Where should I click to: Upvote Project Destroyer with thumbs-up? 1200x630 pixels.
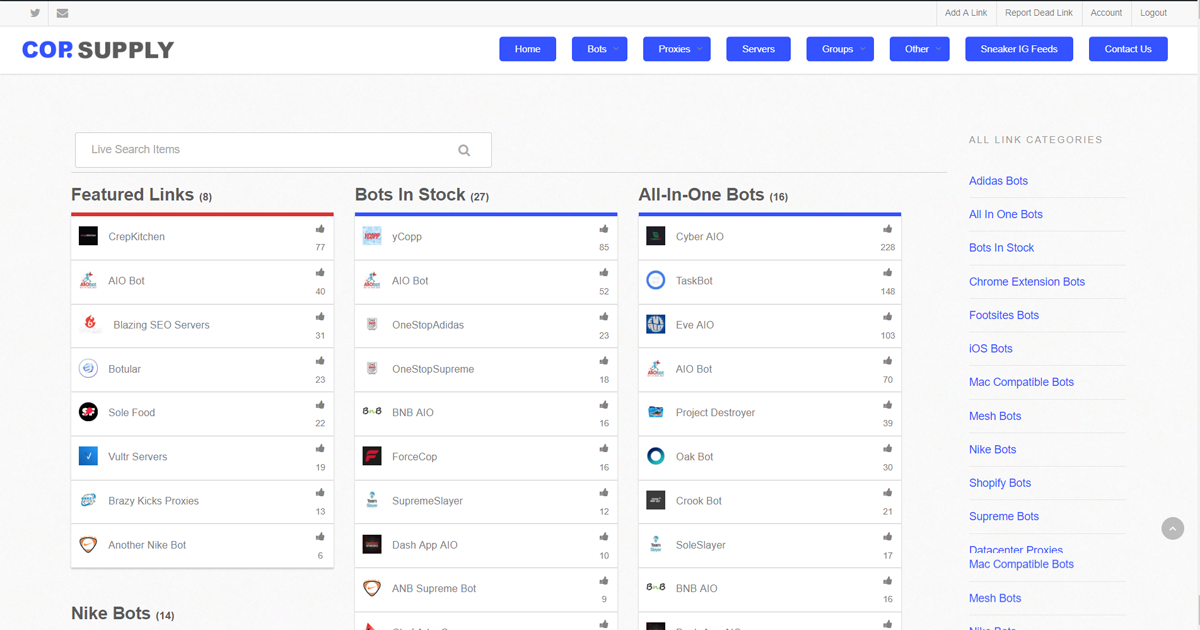[x=888, y=405]
